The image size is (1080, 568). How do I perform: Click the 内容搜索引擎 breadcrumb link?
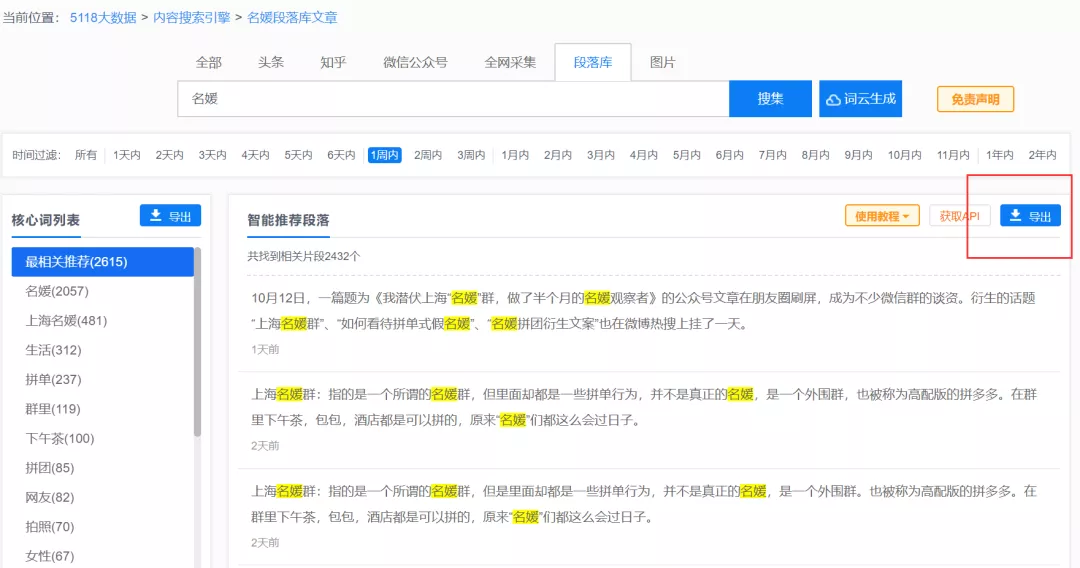click(191, 18)
